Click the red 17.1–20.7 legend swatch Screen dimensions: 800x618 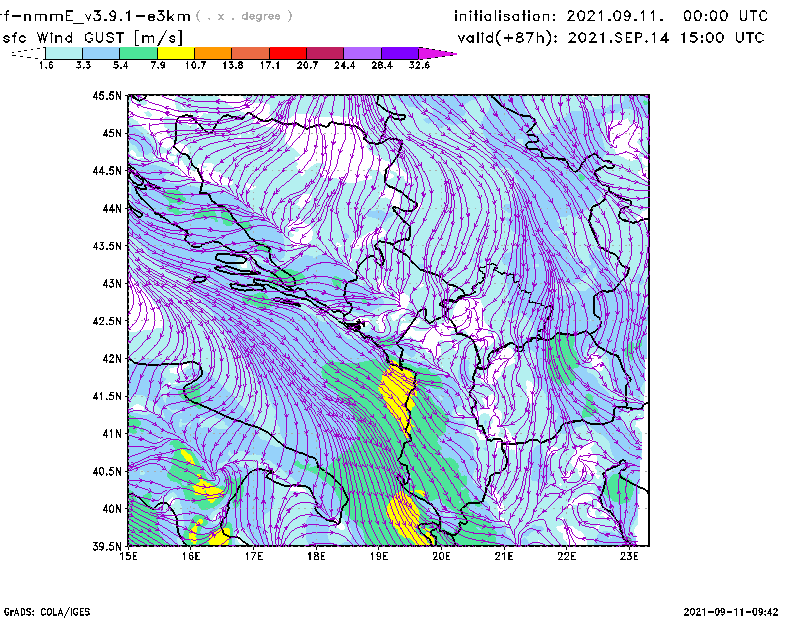(x=288, y=53)
